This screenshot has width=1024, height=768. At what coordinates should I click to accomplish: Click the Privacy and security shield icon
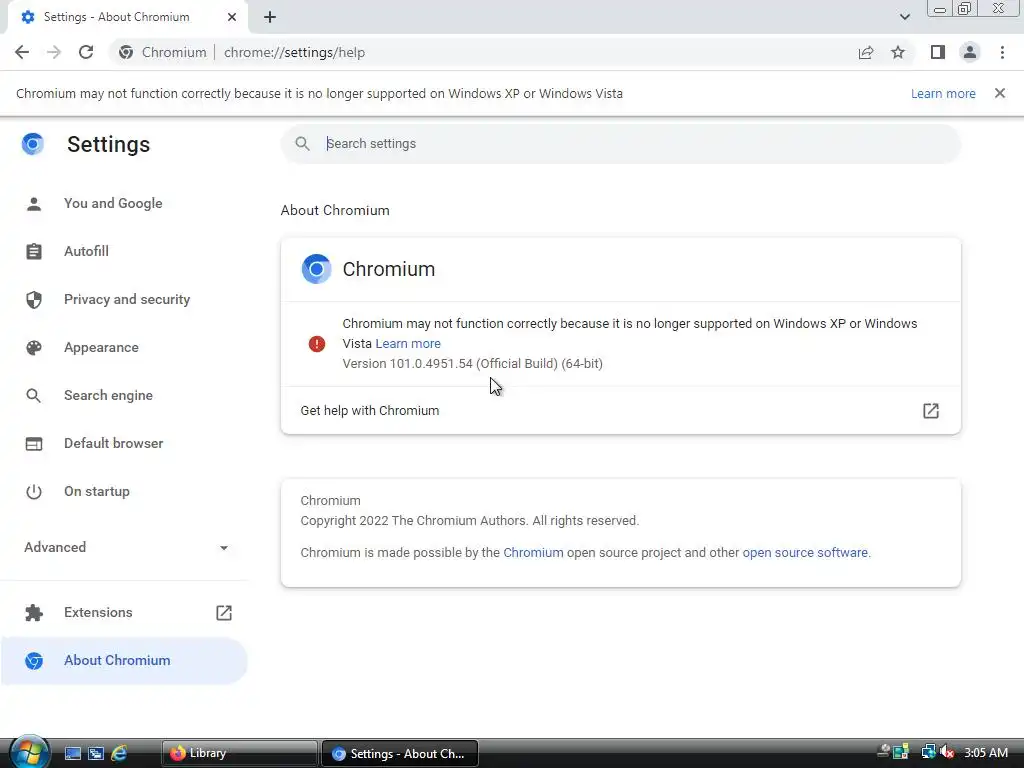coord(34,300)
